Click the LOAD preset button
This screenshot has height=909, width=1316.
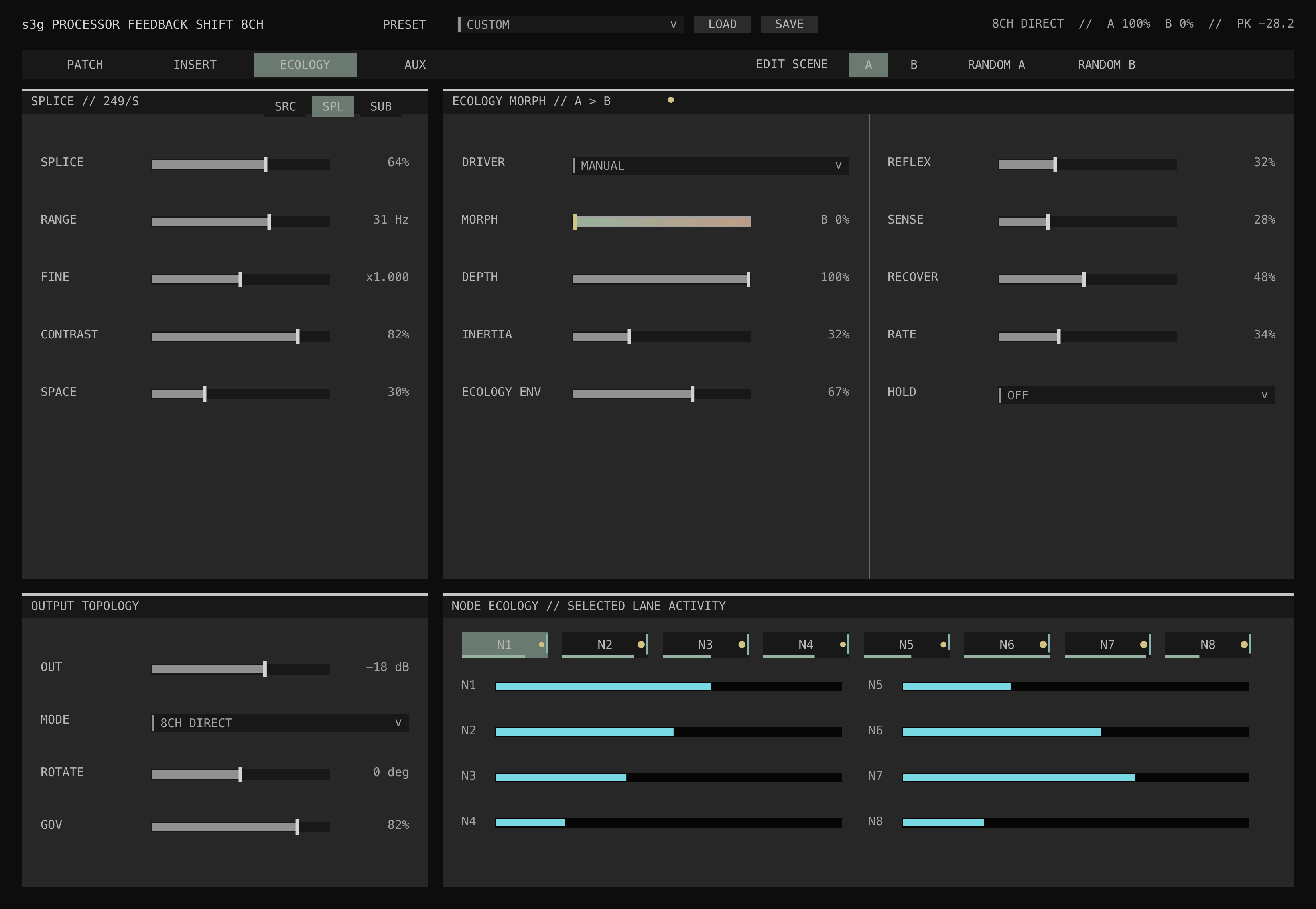pos(722,24)
